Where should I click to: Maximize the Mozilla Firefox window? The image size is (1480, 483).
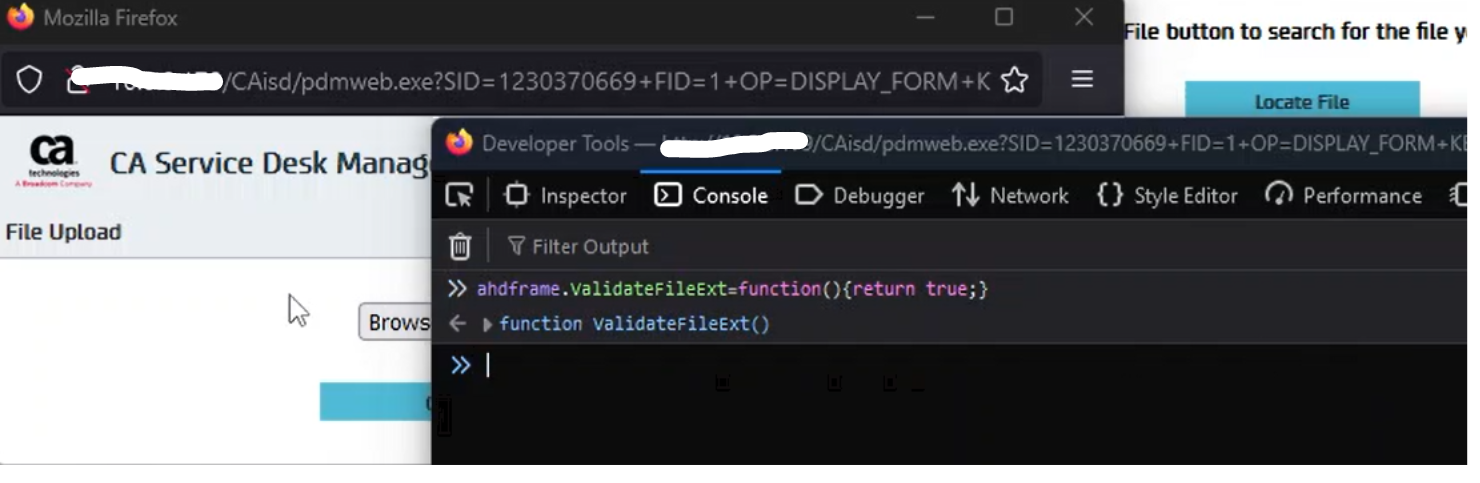[1004, 17]
